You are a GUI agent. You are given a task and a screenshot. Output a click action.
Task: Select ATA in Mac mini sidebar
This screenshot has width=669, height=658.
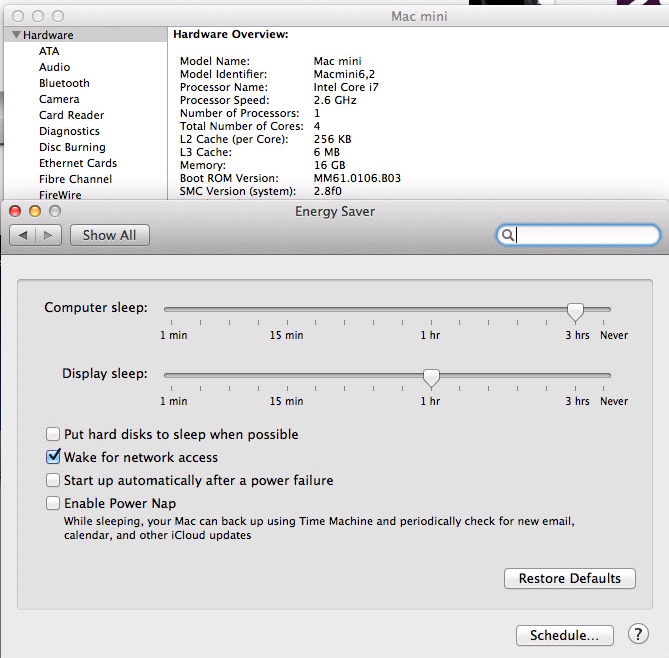[x=49, y=51]
